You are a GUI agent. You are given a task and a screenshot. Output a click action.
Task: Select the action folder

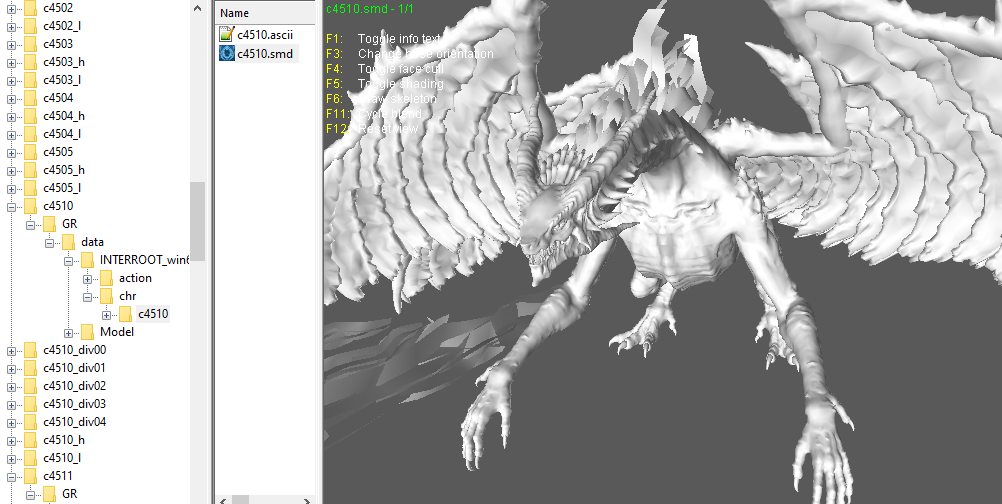click(135, 278)
